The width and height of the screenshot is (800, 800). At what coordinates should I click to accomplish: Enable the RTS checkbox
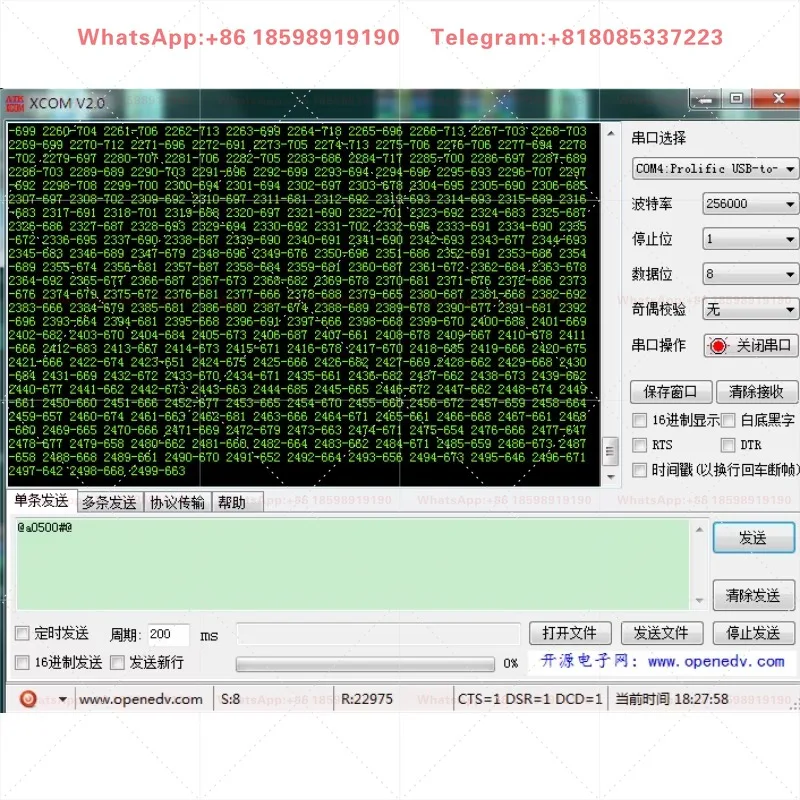[639, 445]
